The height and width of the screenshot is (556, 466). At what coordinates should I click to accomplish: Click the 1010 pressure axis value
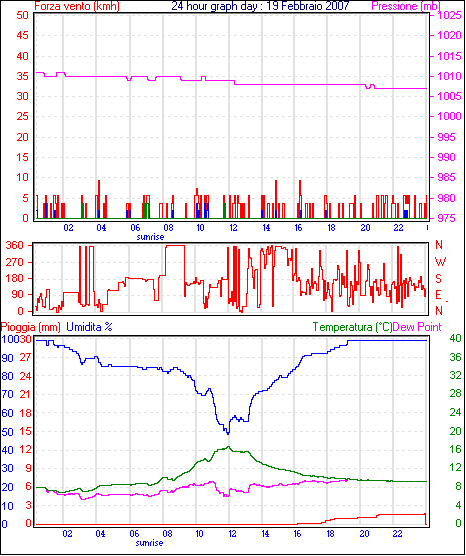click(449, 76)
